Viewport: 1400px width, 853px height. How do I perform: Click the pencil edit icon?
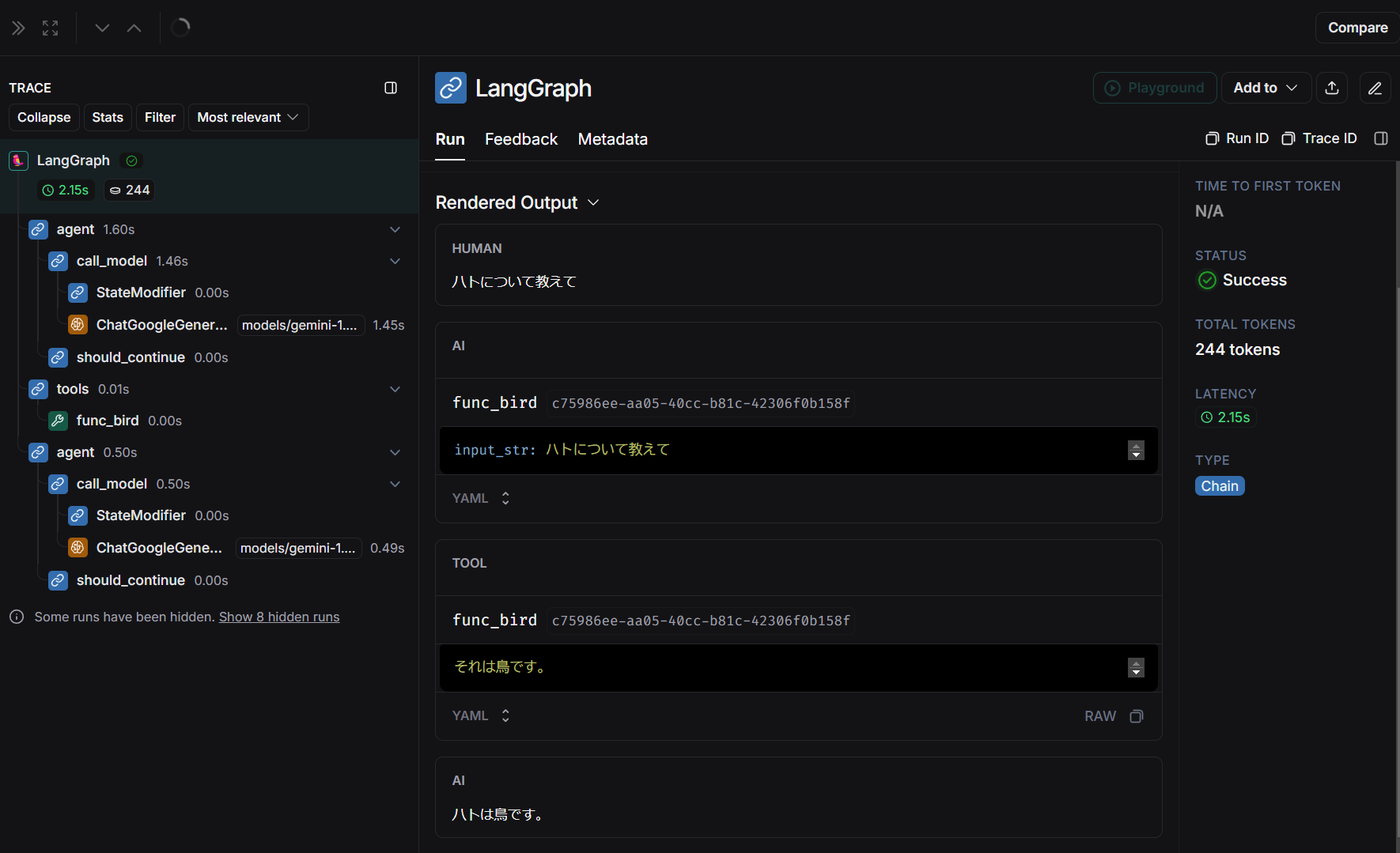pyautogui.click(x=1375, y=88)
